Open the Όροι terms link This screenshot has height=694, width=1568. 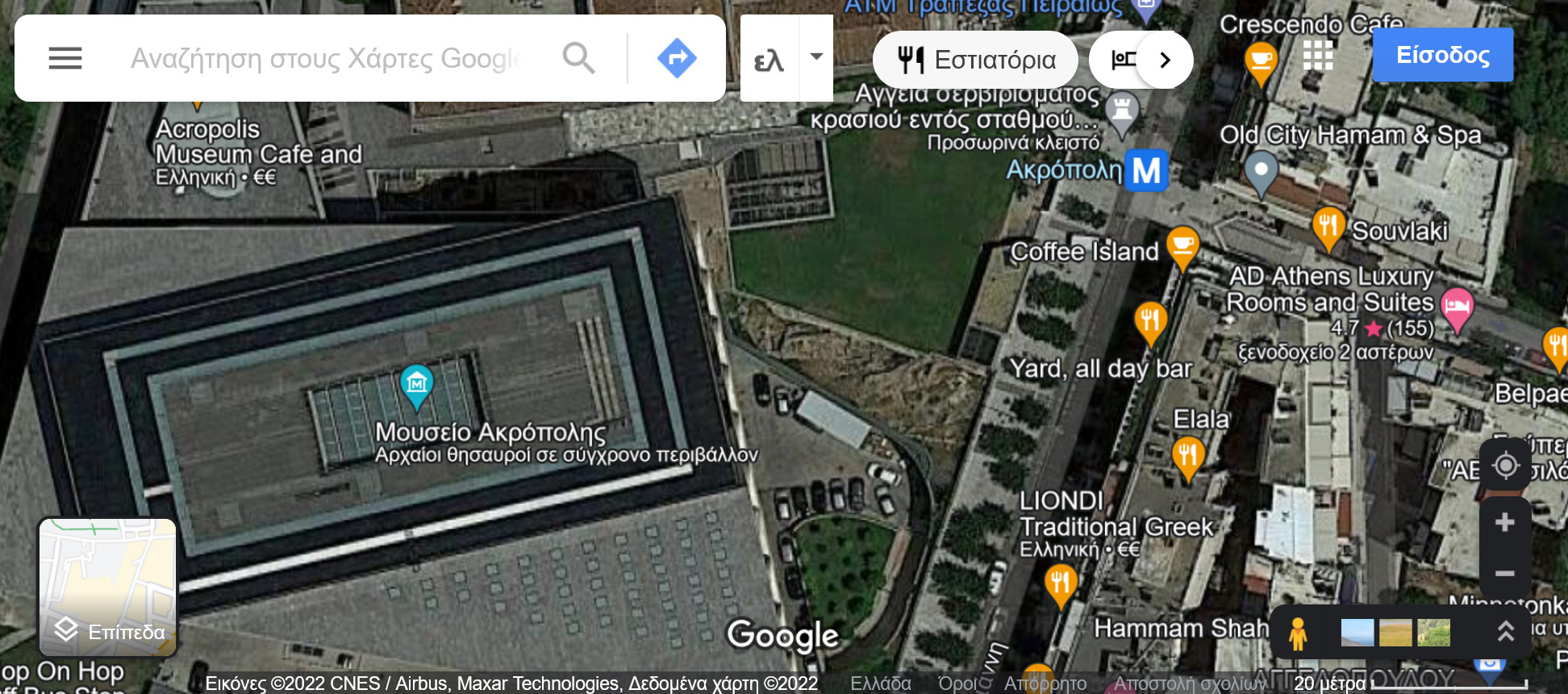(x=957, y=684)
